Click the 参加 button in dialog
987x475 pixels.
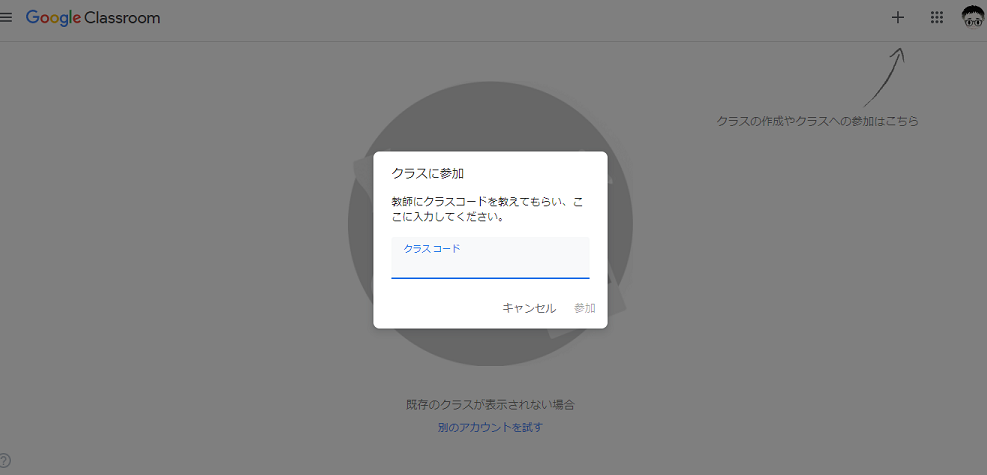pyautogui.click(x=585, y=308)
